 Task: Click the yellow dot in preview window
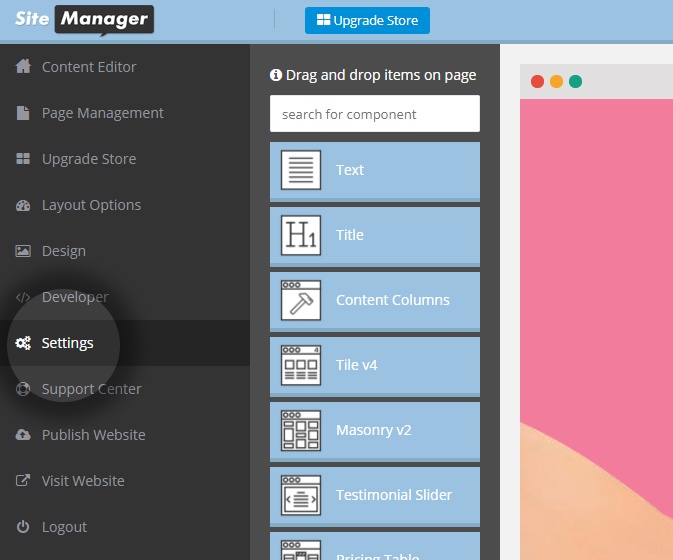click(x=556, y=82)
